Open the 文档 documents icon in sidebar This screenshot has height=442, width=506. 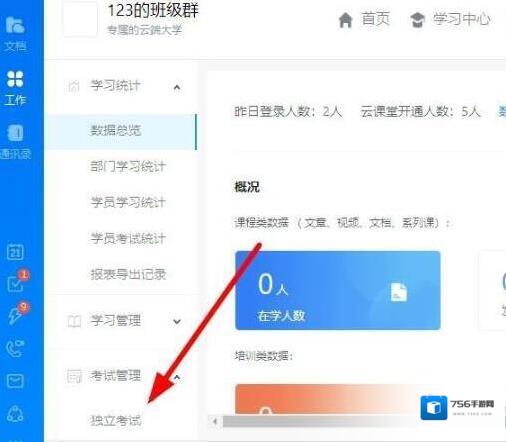[x=15, y=34]
